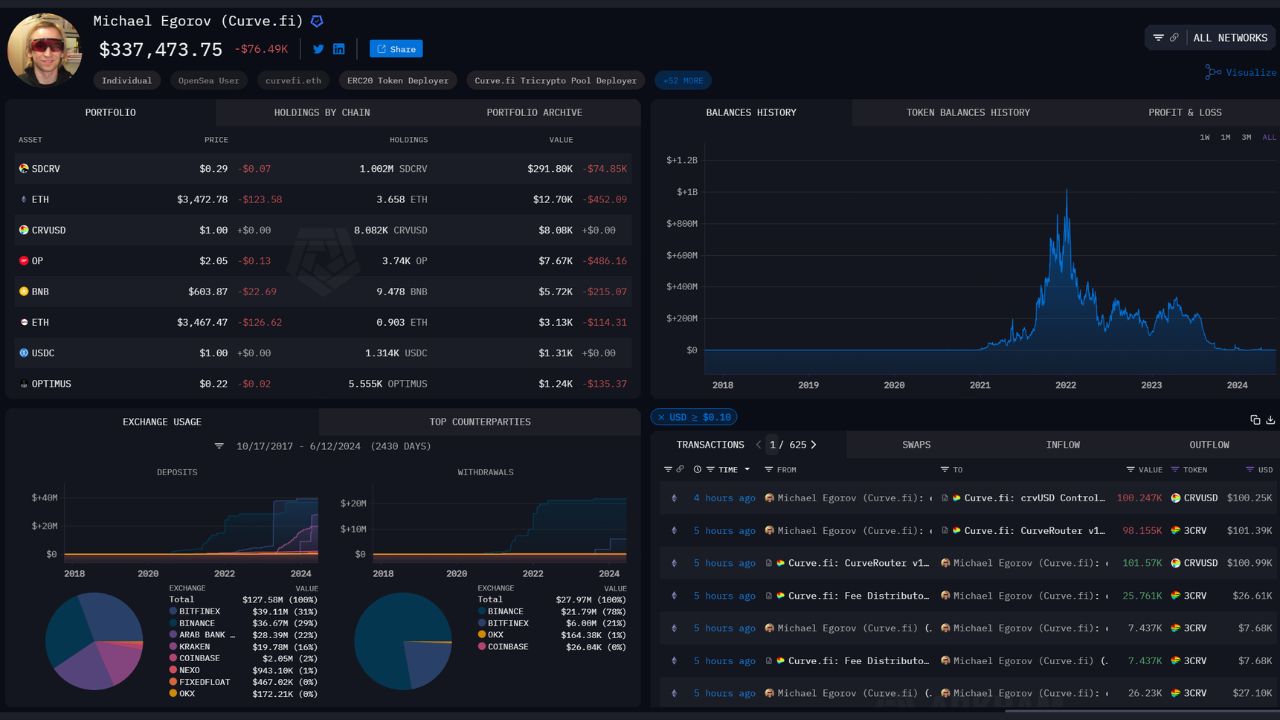Viewport: 1280px width, 720px height.
Task: Open TIME column sort dropdown arrow
Action: 746,469
